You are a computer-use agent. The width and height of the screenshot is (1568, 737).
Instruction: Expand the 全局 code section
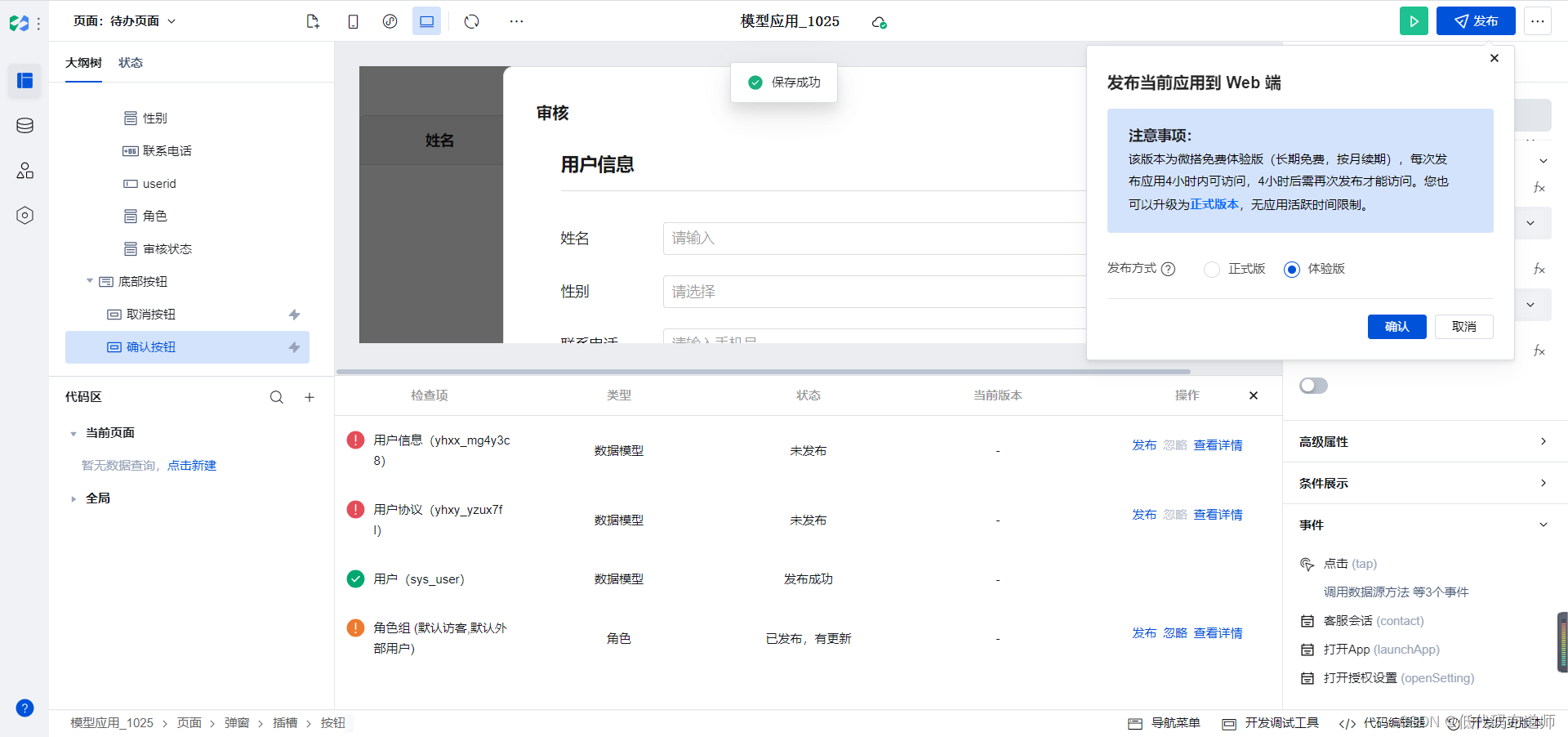[x=73, y=498]
